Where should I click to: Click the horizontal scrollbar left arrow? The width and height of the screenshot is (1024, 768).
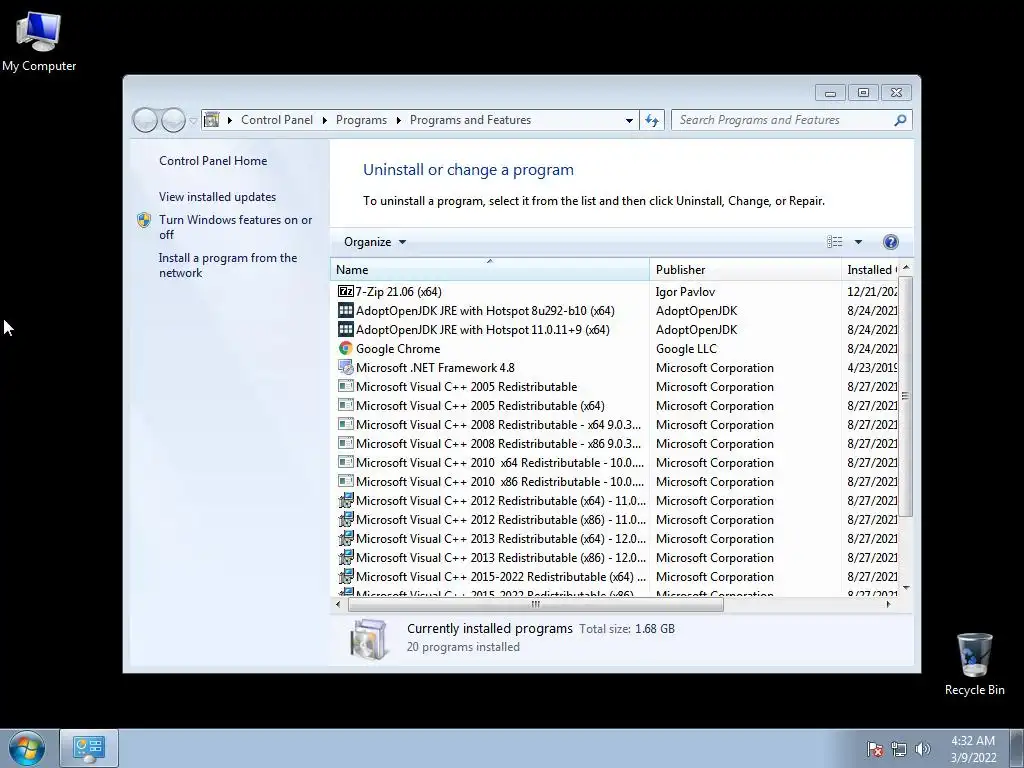(x=338, y=605)
